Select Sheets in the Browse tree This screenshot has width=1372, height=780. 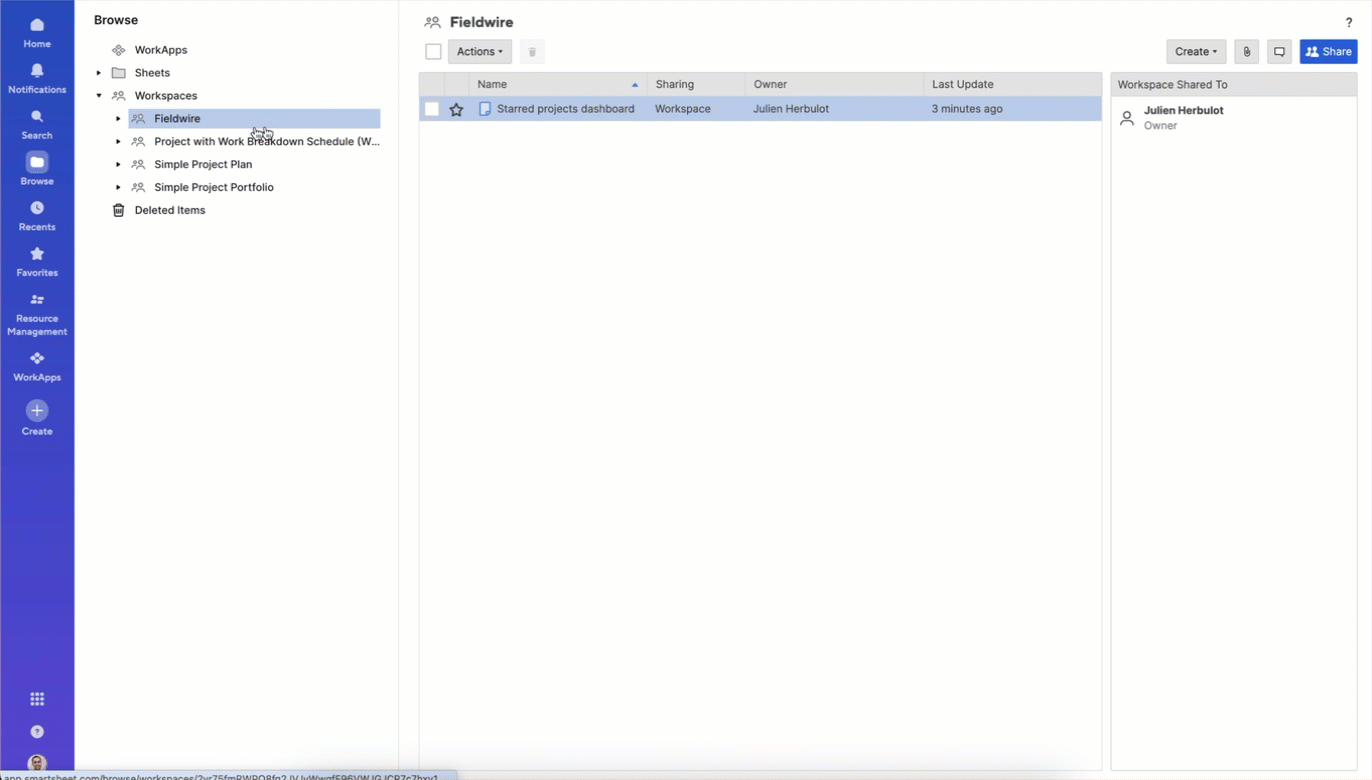152,72
